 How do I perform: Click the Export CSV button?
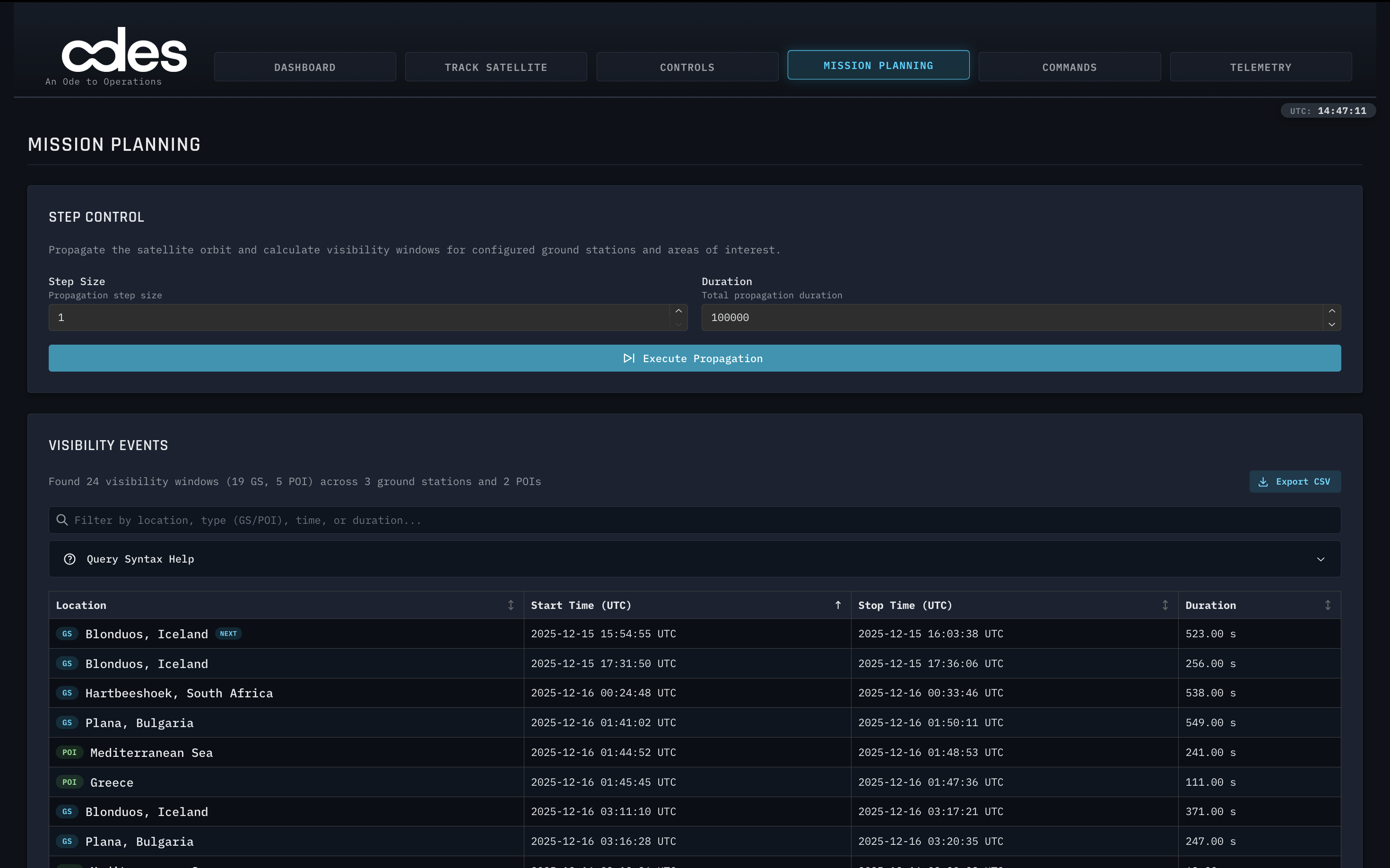1294,482
